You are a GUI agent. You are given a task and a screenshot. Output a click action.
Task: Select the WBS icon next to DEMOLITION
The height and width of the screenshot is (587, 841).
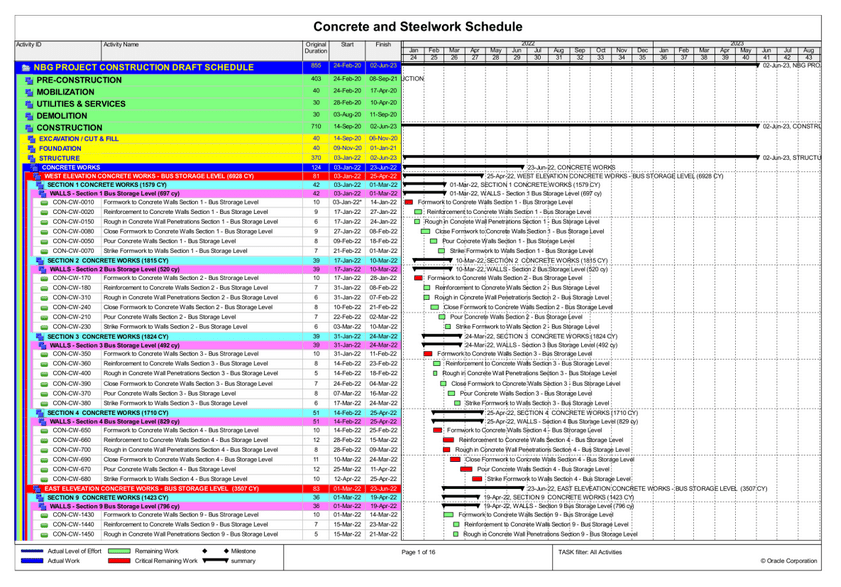click(29, 116)
